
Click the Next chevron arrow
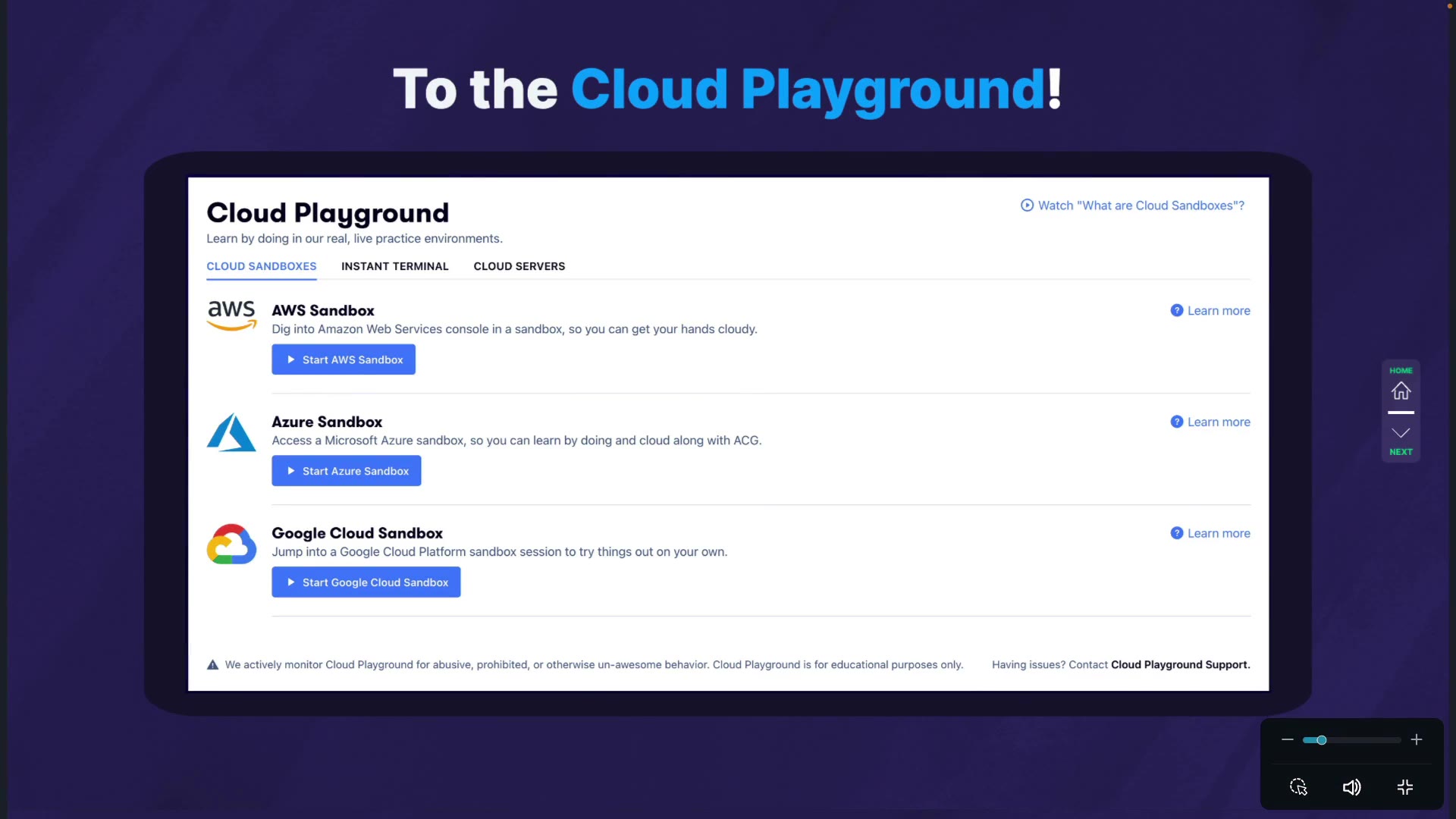pos(1401,433)
